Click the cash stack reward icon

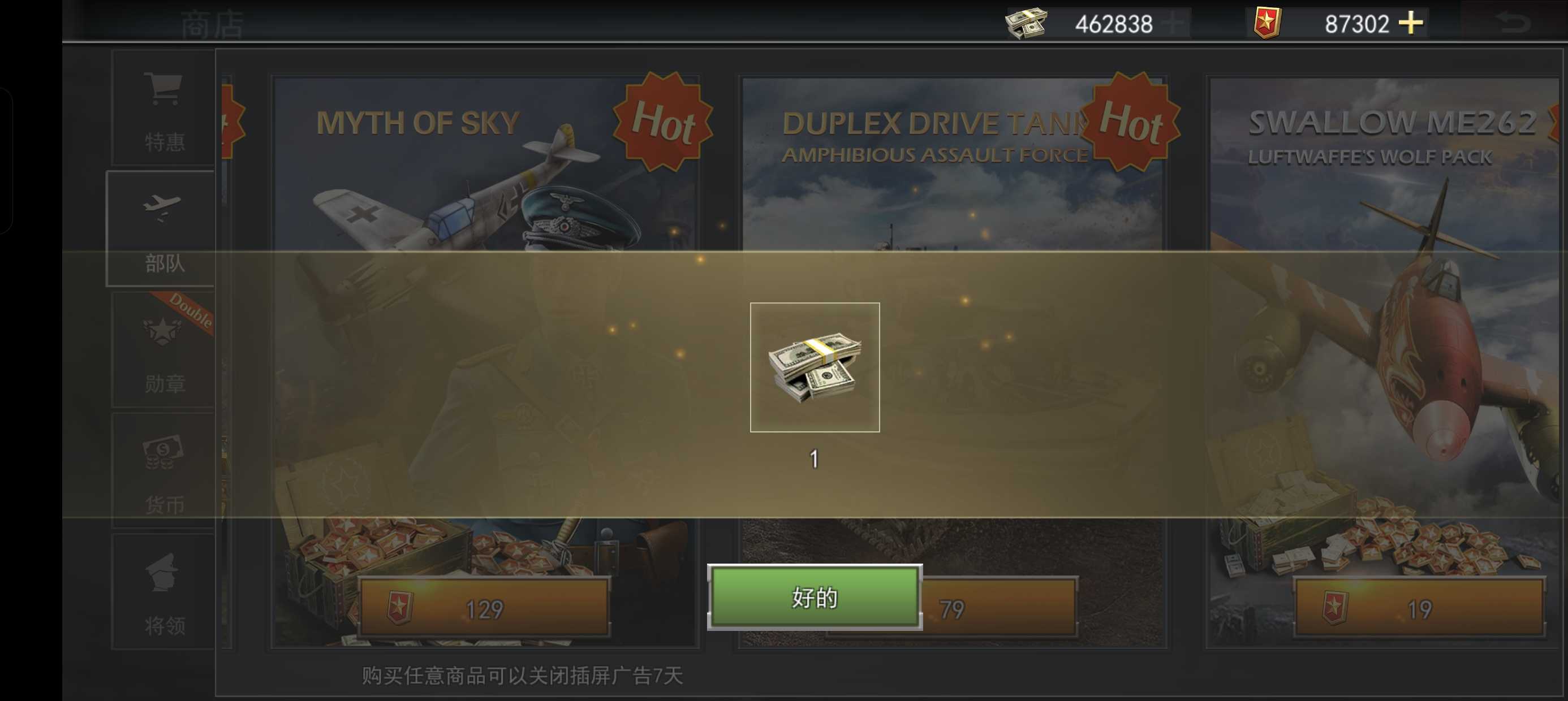815,367
